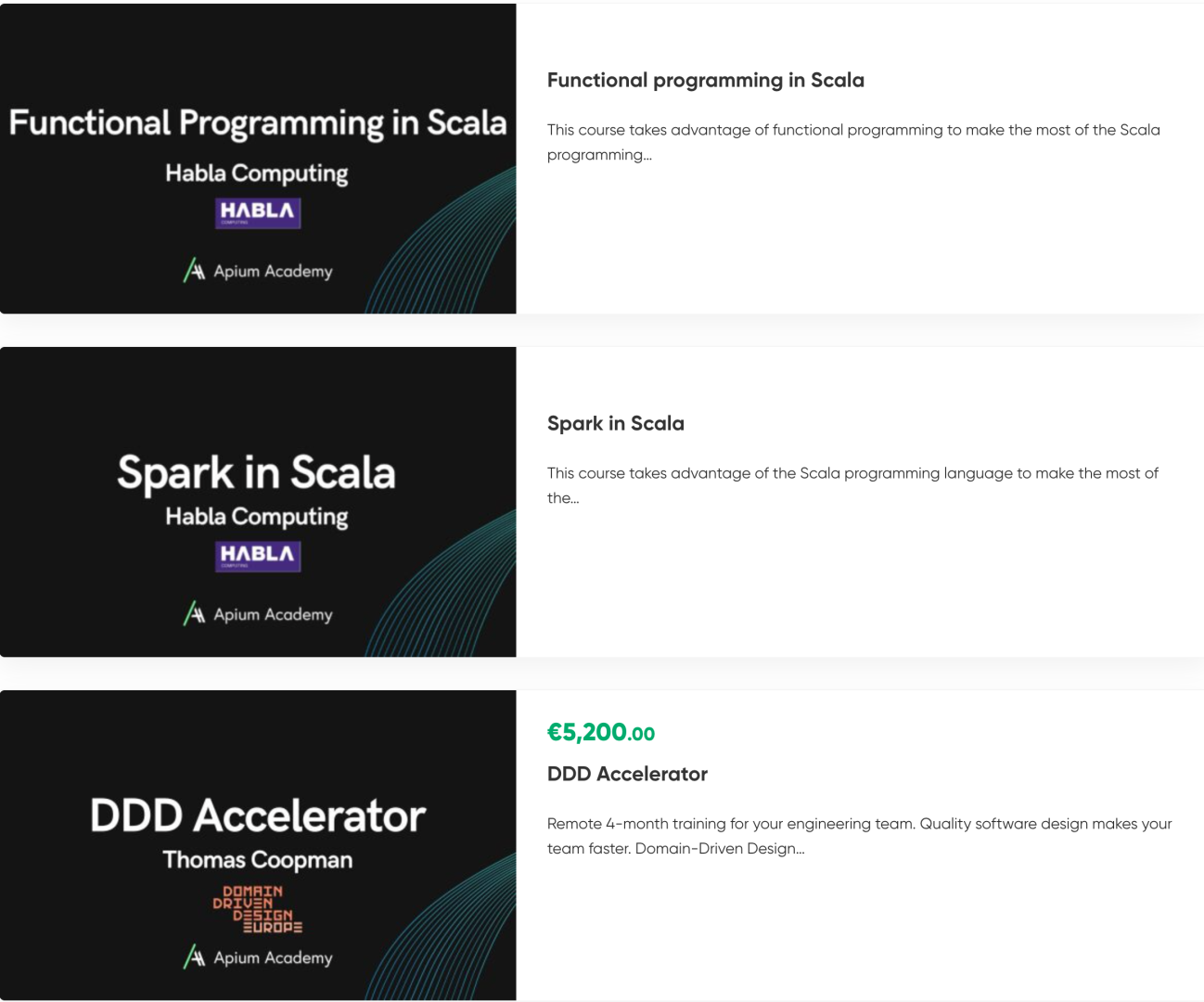The width and height of the screenshot is (1204, 1002).
Task: Click the Functional programming course description text
Action: click(x=853, y=142)
